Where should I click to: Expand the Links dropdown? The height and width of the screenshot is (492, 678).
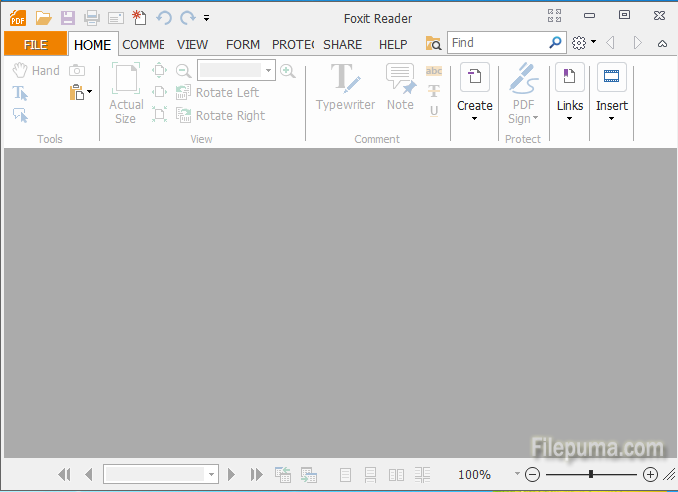click(x=570, y=118)
